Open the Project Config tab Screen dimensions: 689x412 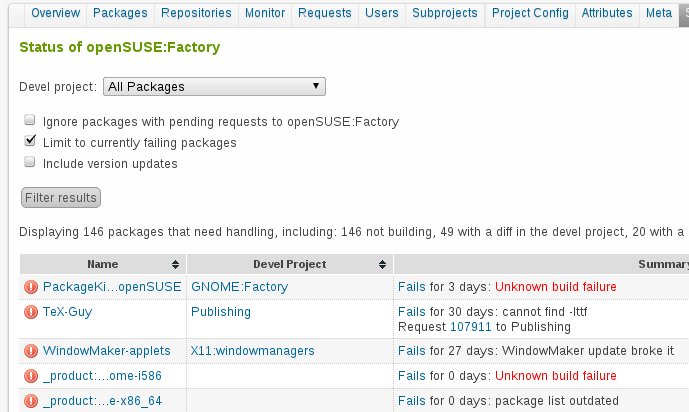(x=528, y=13)
